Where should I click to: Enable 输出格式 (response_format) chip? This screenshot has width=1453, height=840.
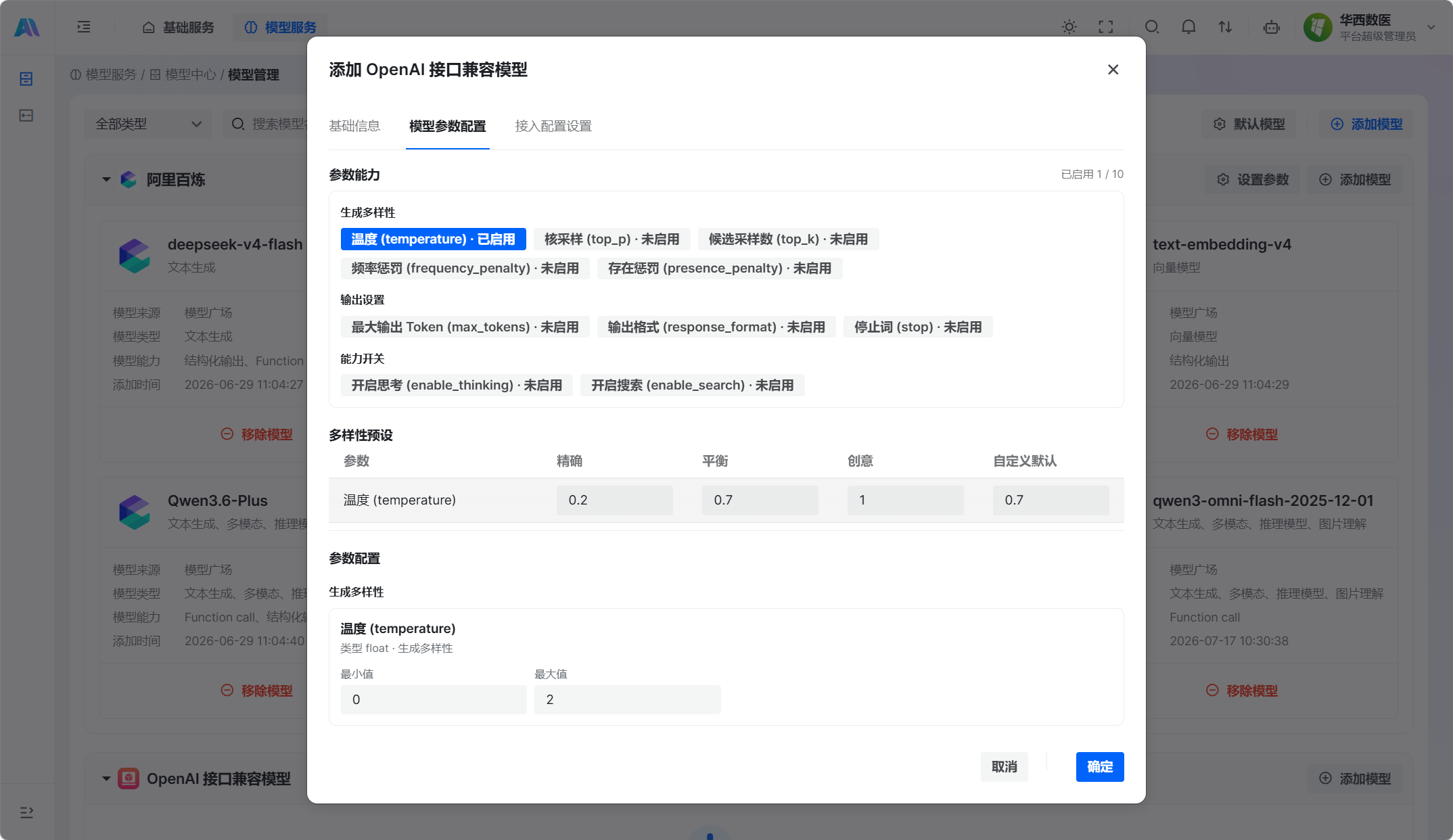[x=716, y=327]
